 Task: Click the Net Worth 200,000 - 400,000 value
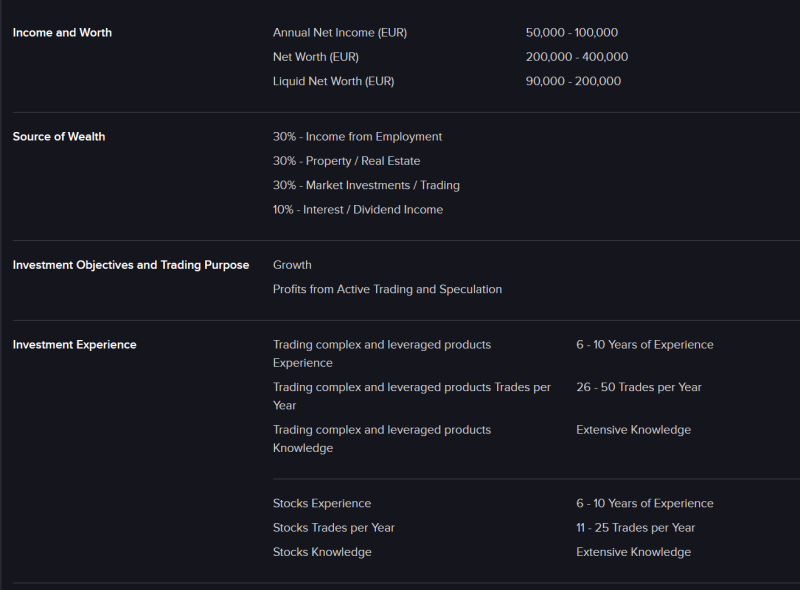pyautogui.click(x=577, y=57)
